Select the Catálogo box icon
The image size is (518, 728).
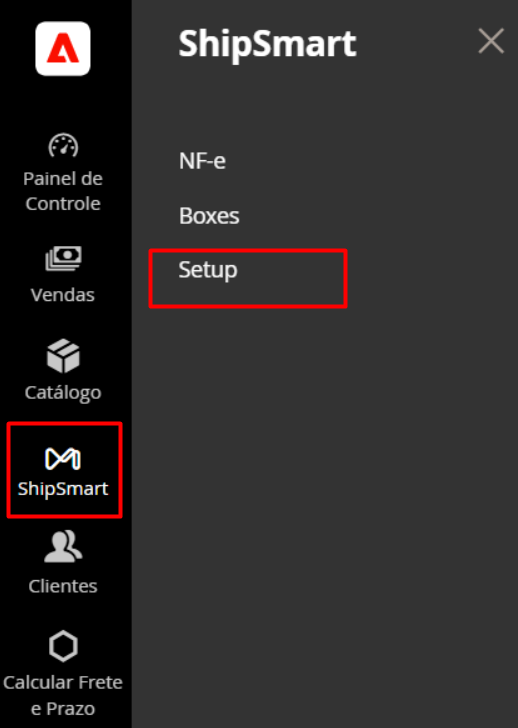(63, 356)
